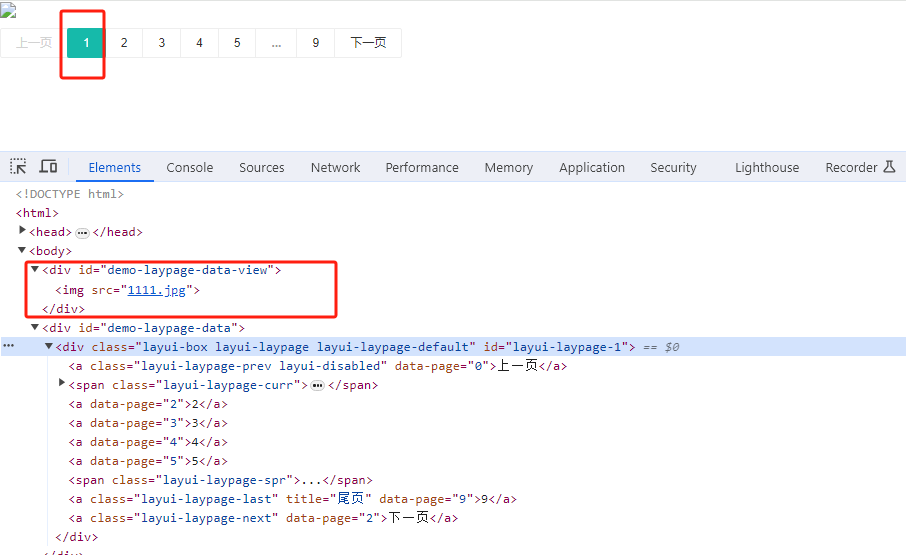Select the layui-laypage-spr span row
906x555 pixels.
[x=221, y=480]
